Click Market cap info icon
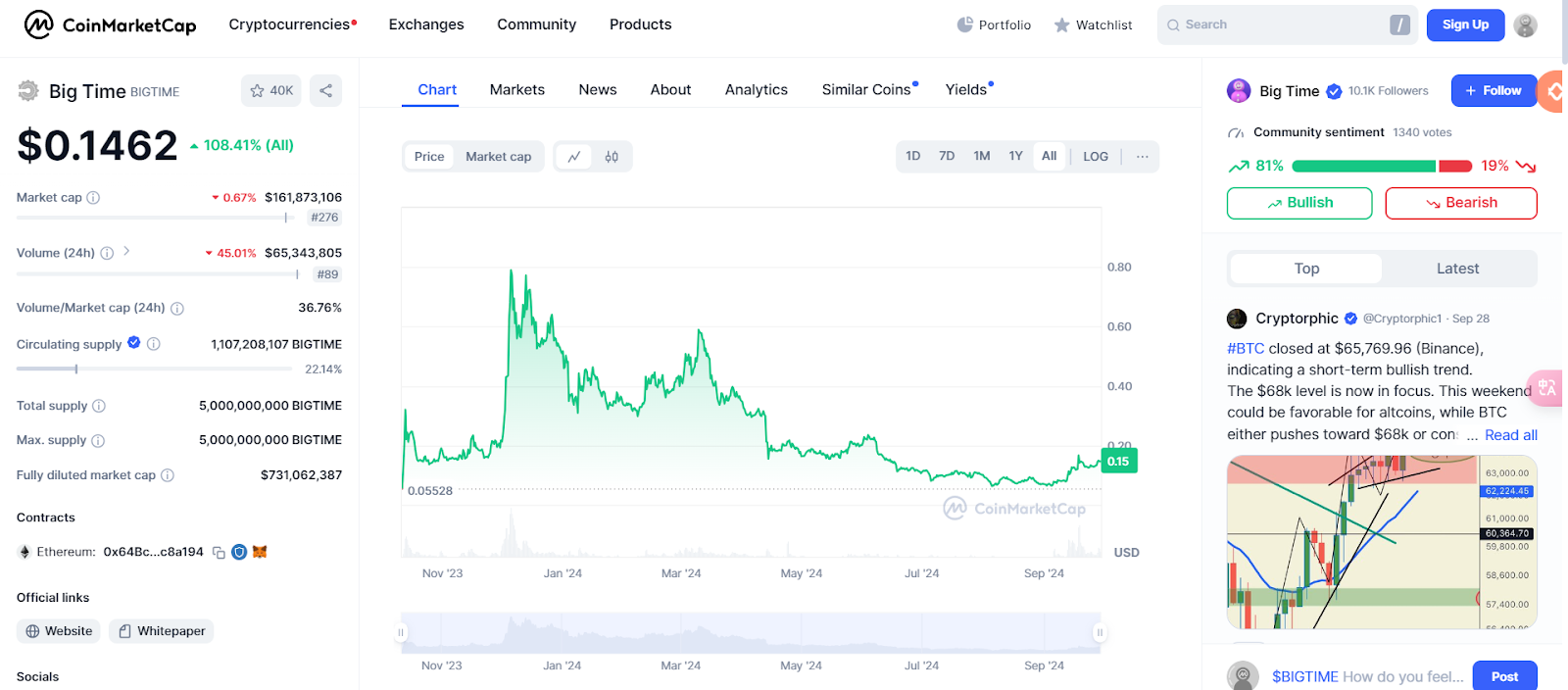The height and width of the screenshot is (690, 1568). point(93,197)
